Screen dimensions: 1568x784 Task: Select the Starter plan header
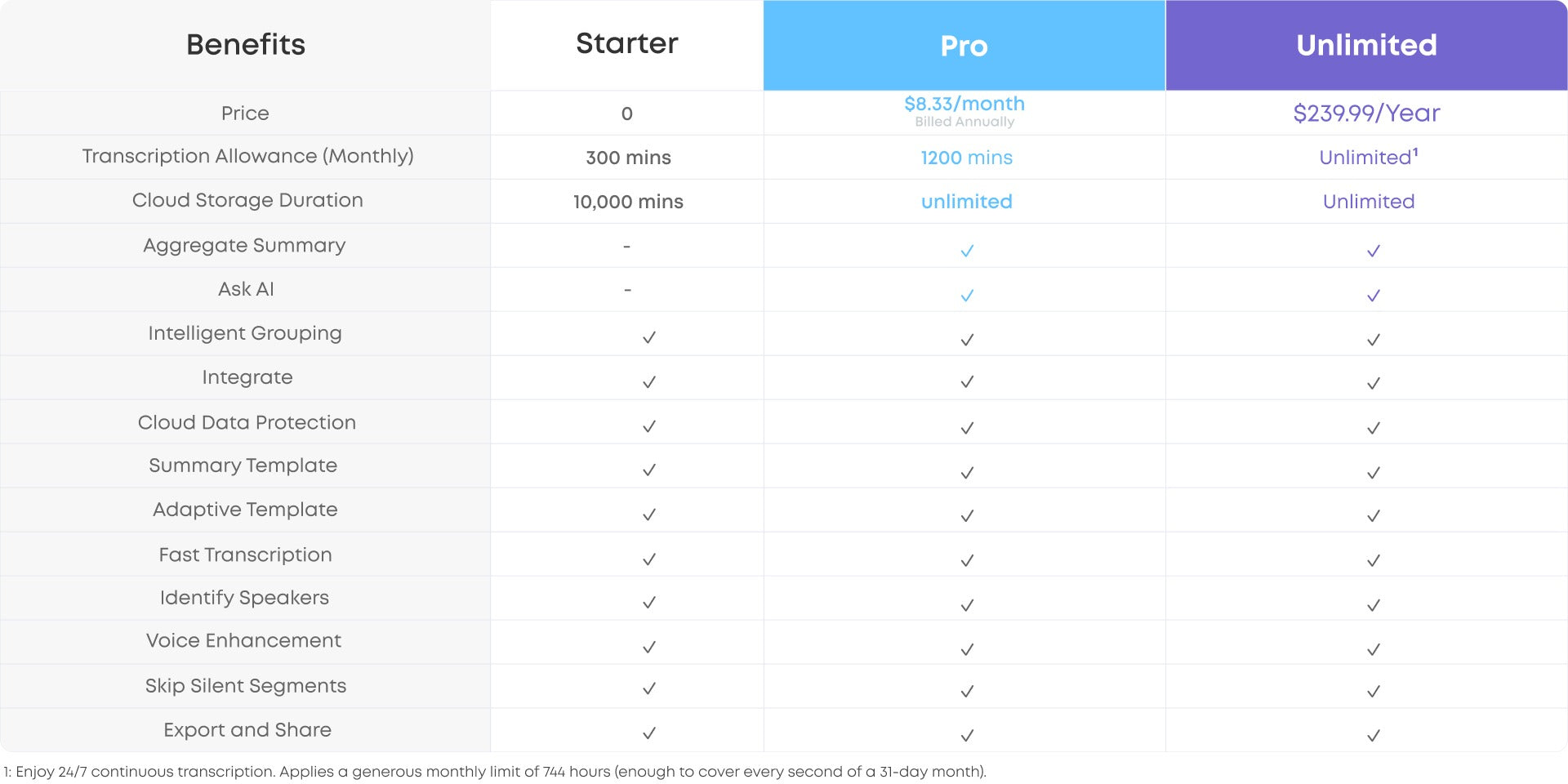[x=627, y=43]
